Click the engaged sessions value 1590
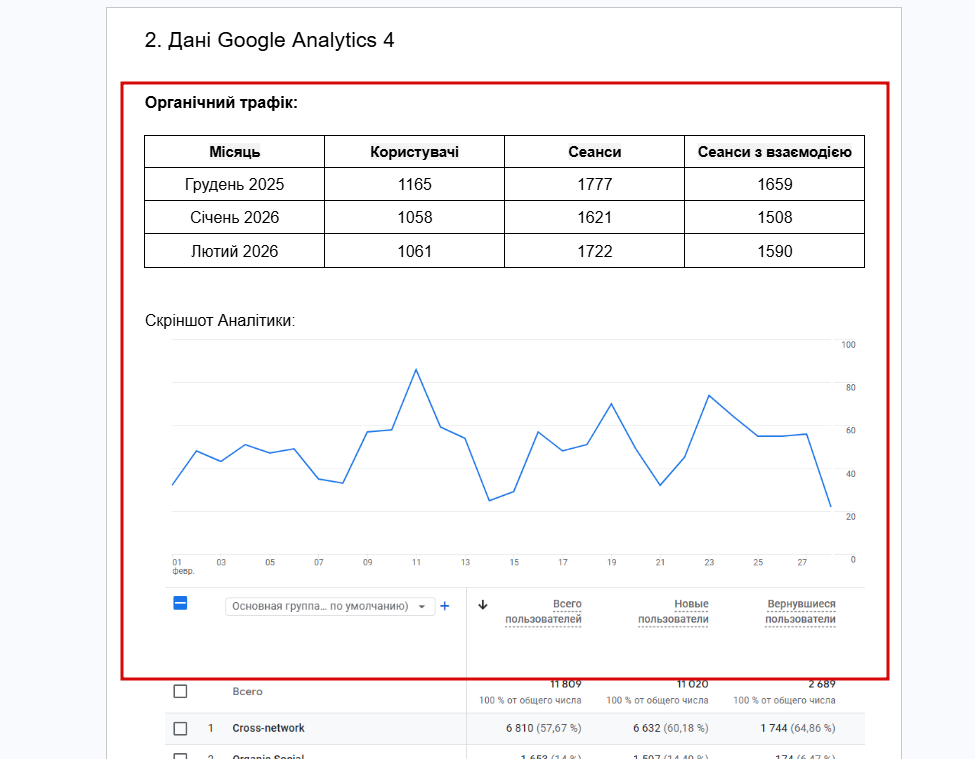 click(x=775, y=251)
